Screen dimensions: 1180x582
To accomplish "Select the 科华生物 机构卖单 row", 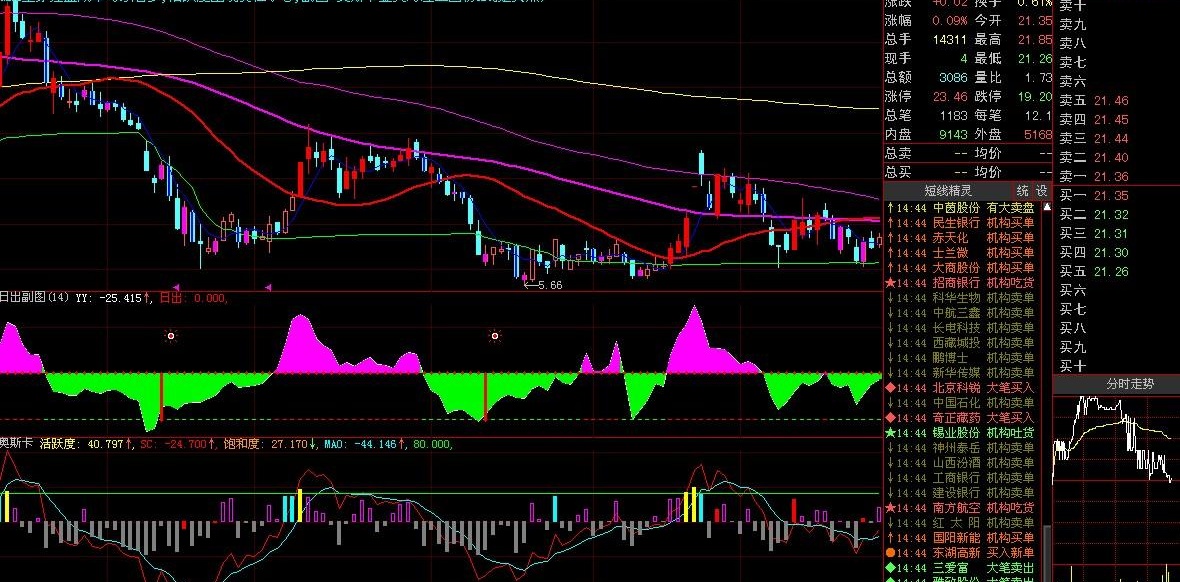I will (x=963, y=297).
